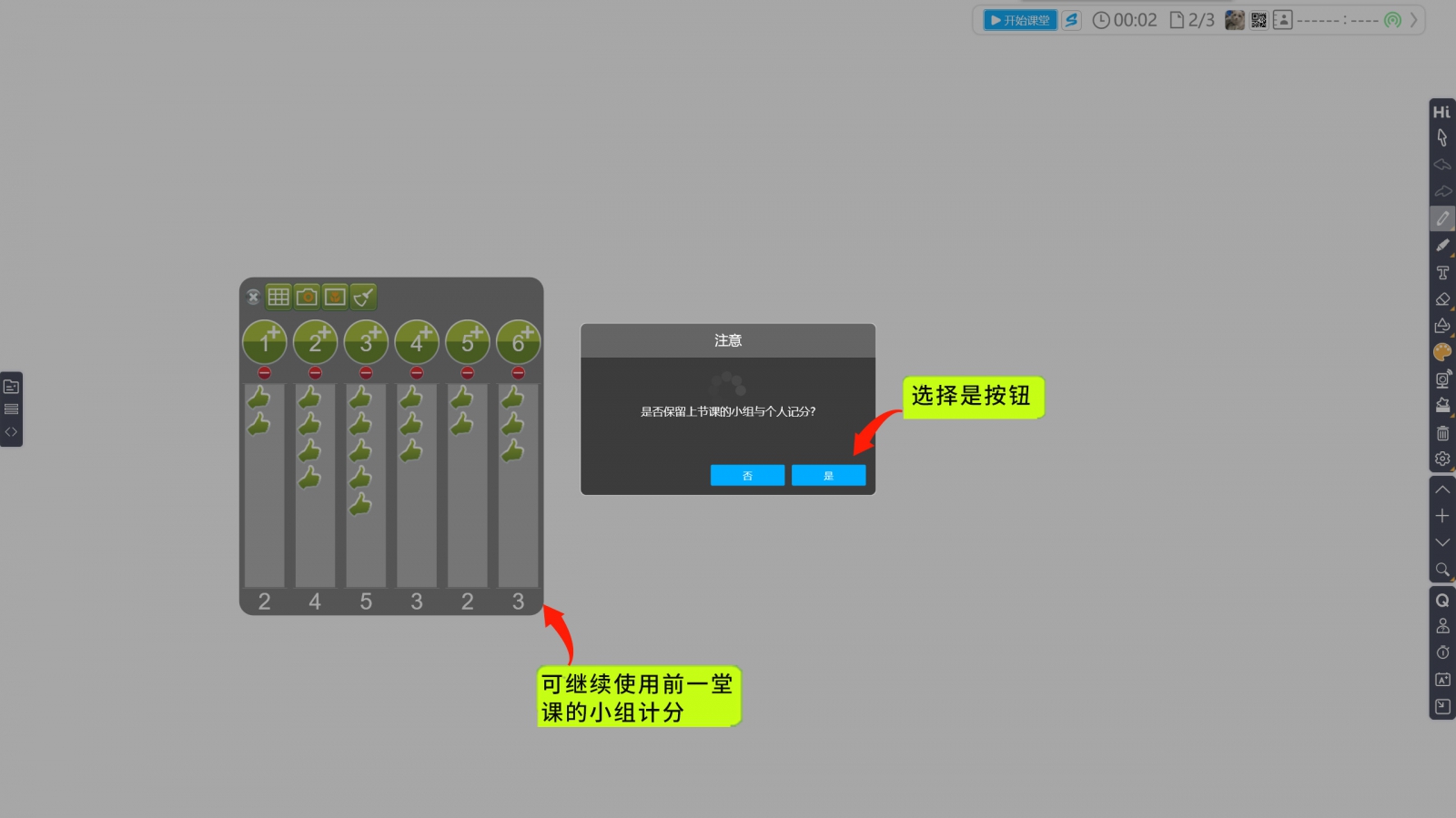Add a point to group 3

tap(366, 342)
